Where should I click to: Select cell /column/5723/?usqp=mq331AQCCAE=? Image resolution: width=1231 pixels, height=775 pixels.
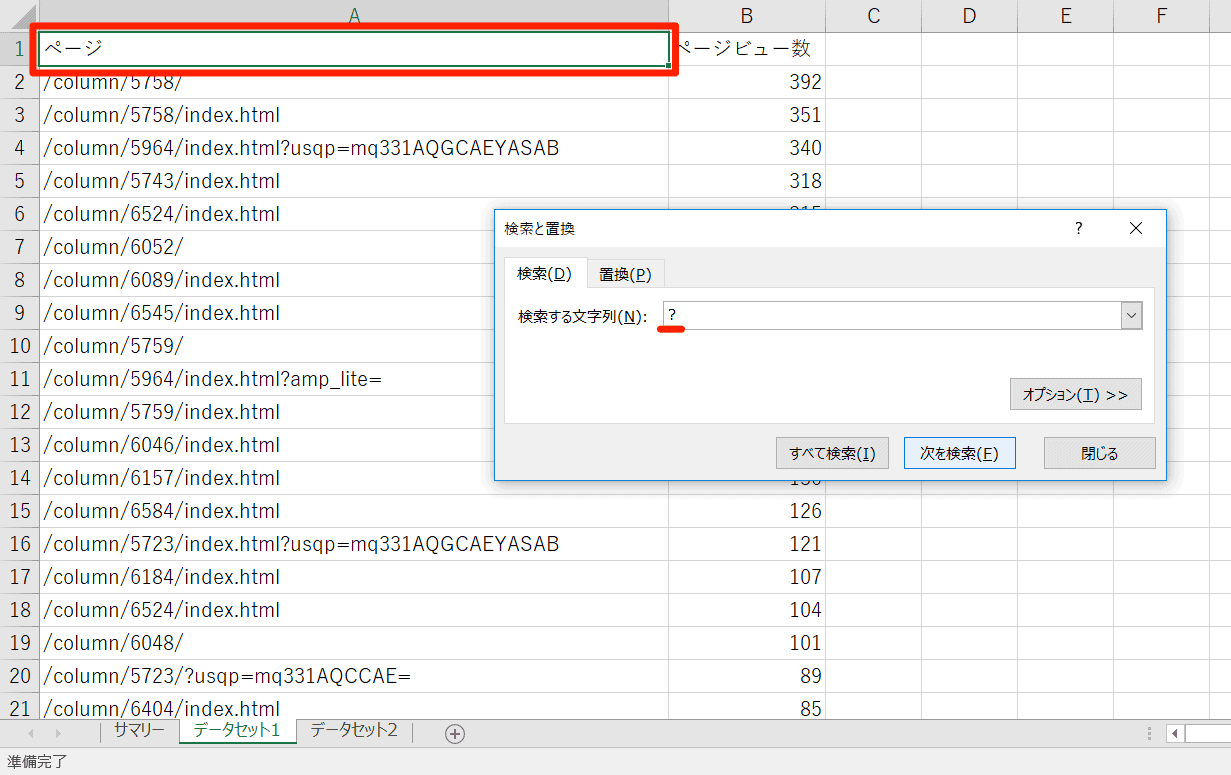[x=354, y=676]
